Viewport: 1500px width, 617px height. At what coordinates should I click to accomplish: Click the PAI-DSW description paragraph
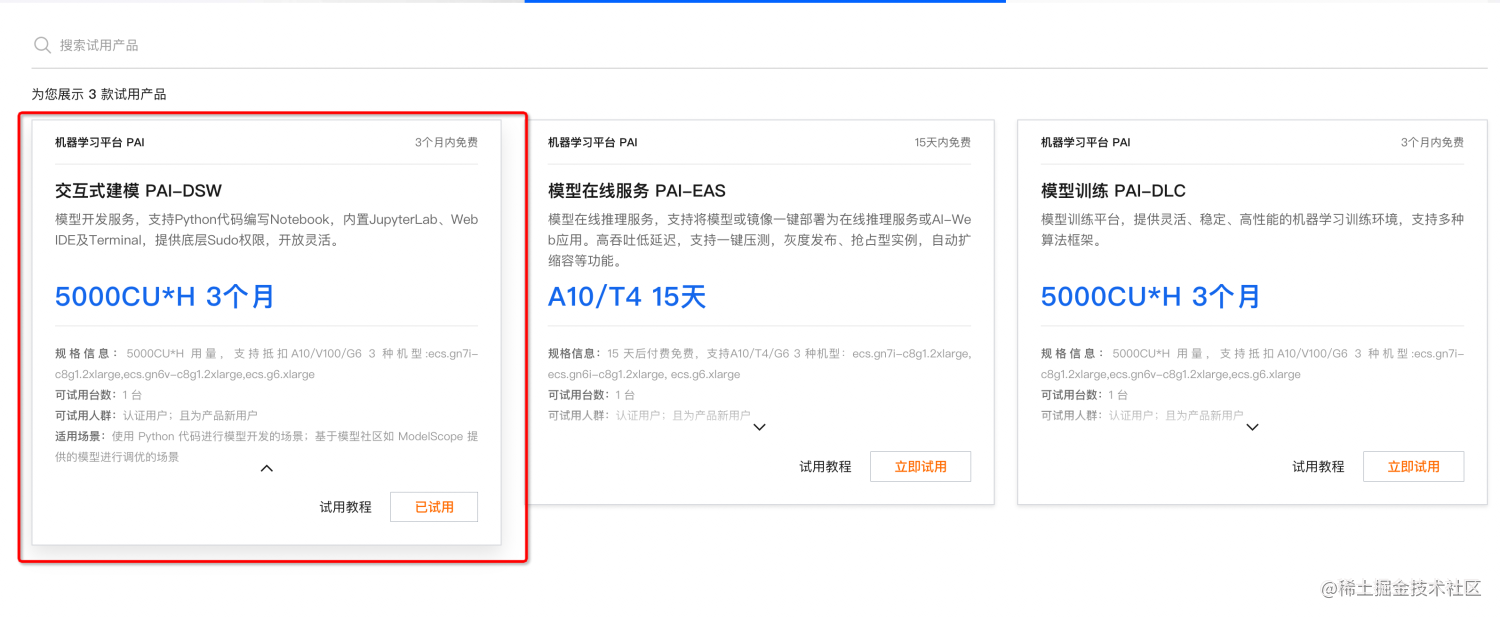click(x=266, y=230)
